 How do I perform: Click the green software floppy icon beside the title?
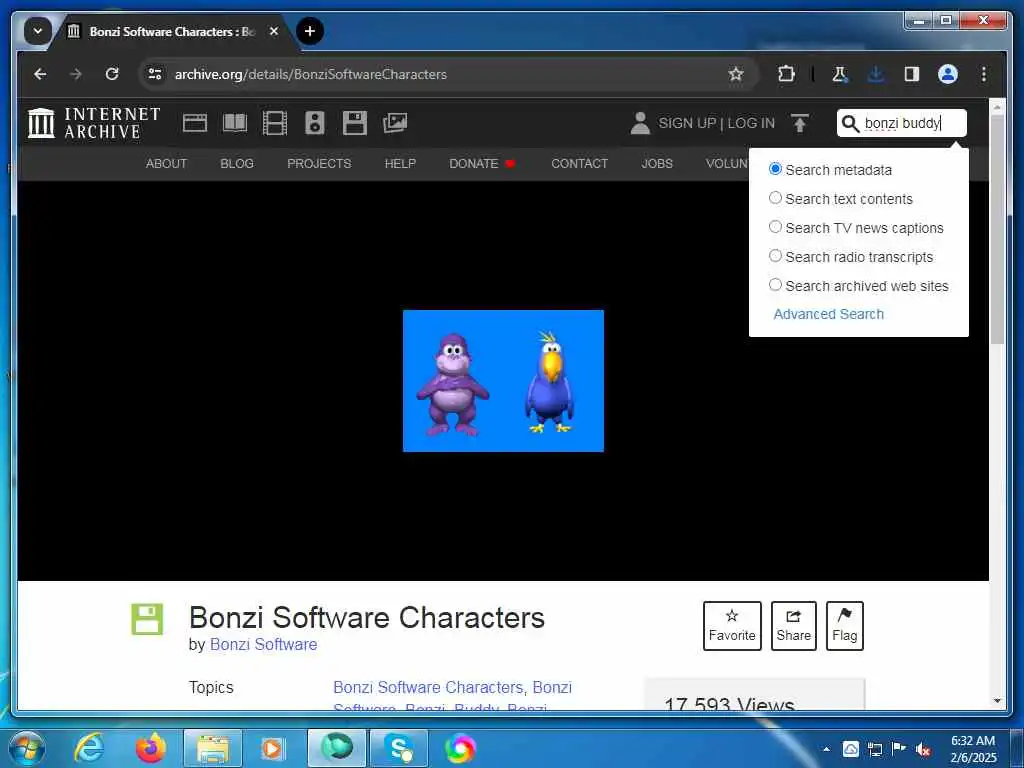coord(147,618)
